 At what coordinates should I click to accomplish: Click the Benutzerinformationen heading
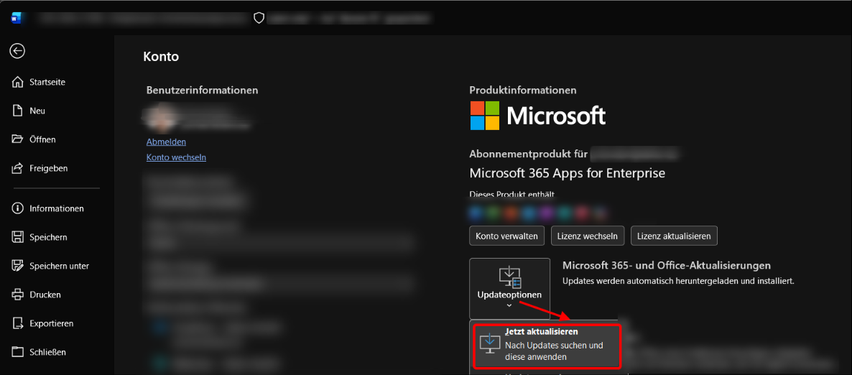pyautogui.click(x=202, y=90)
